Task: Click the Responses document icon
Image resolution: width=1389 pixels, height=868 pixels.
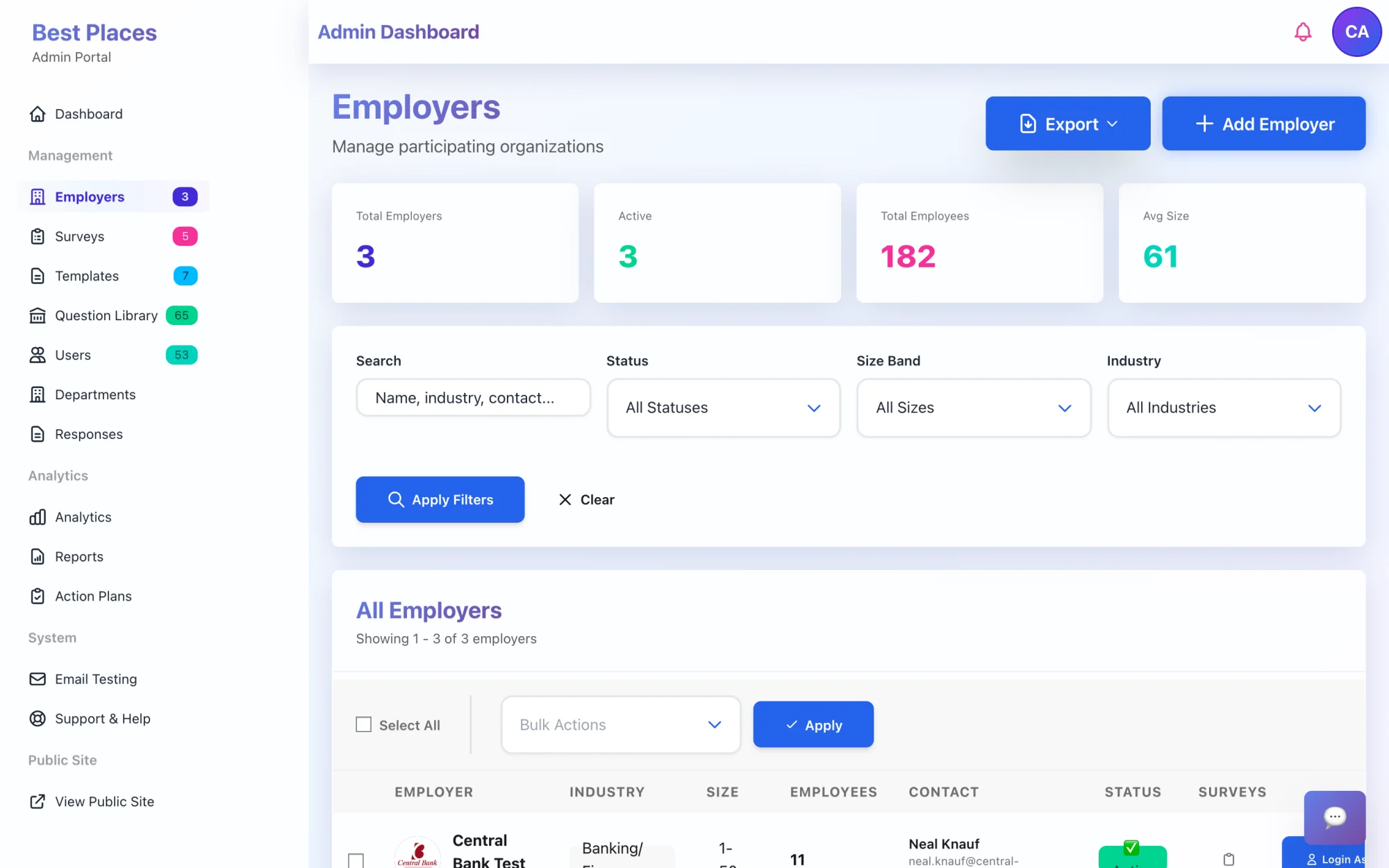Action: [x=38, y=435]
